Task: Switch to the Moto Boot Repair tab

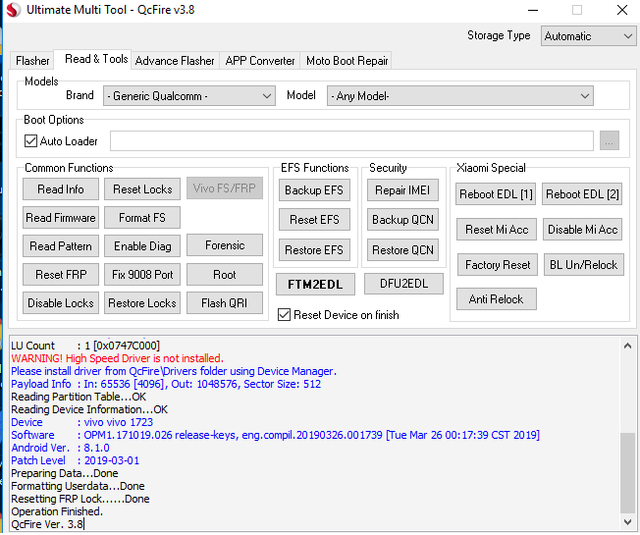Action: pyautogui.click(x=347, y=61)
